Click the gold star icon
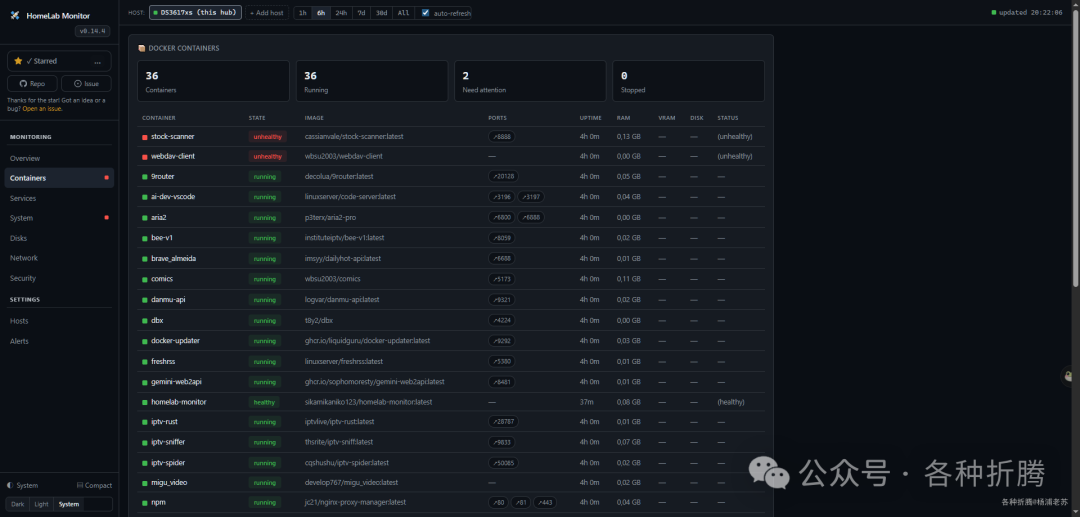 [18, 61]
